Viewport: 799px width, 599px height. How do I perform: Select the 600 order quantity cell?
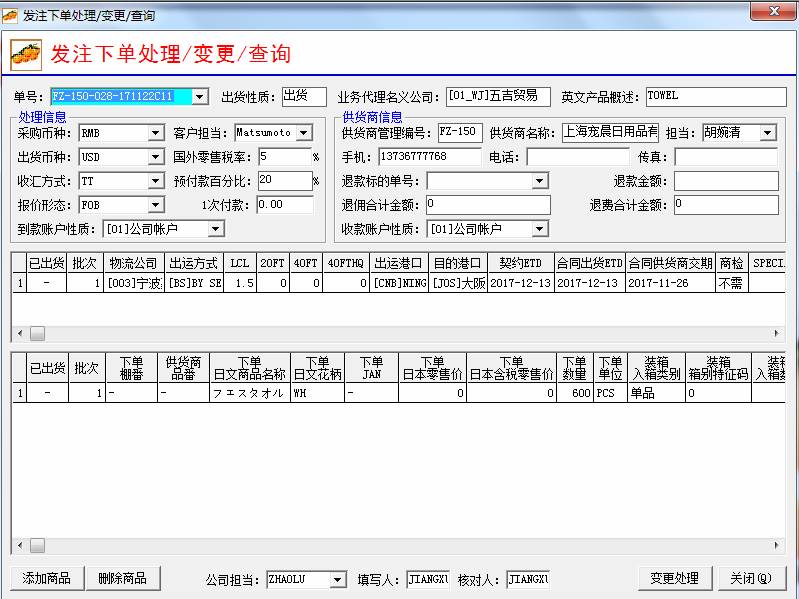point(574,393)
